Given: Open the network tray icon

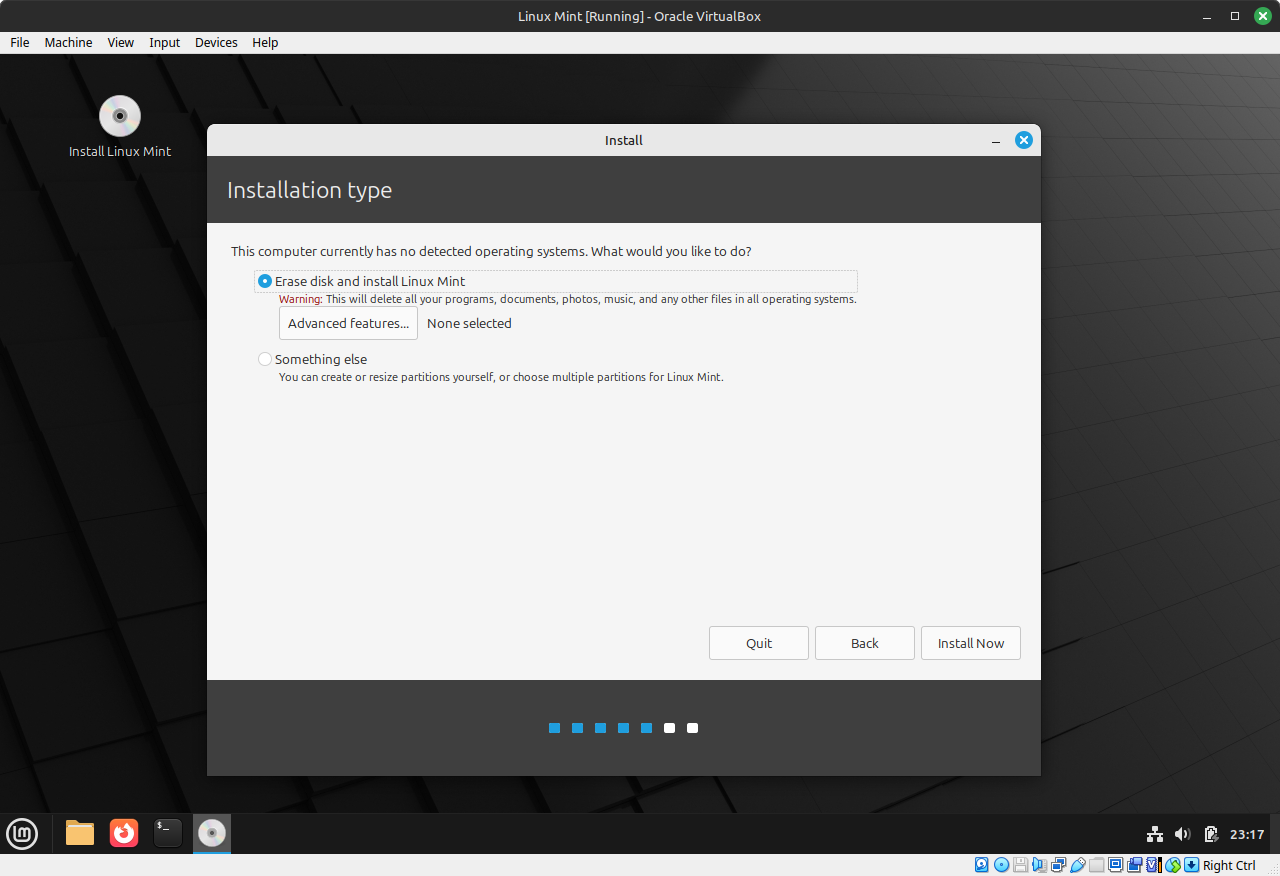Looking at the screenshot, I should tap(1154, 834).
